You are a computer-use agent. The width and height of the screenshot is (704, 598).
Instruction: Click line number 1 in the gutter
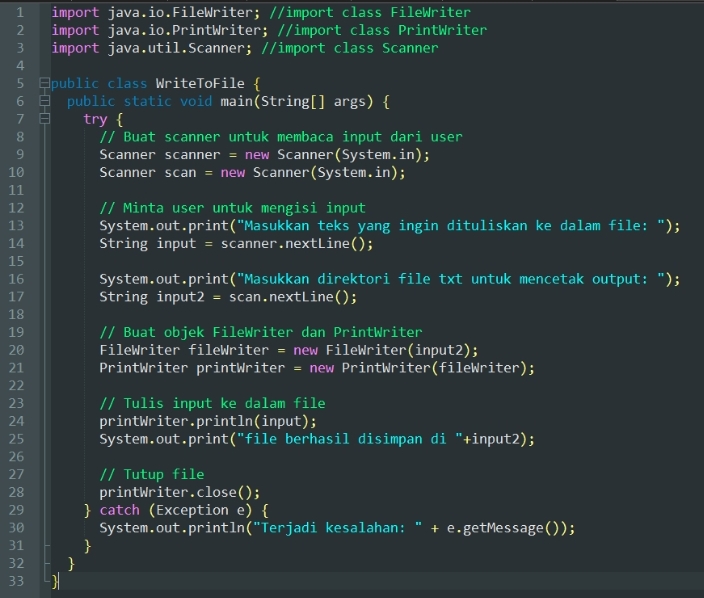pyautogui.click(x=18, y=12)
